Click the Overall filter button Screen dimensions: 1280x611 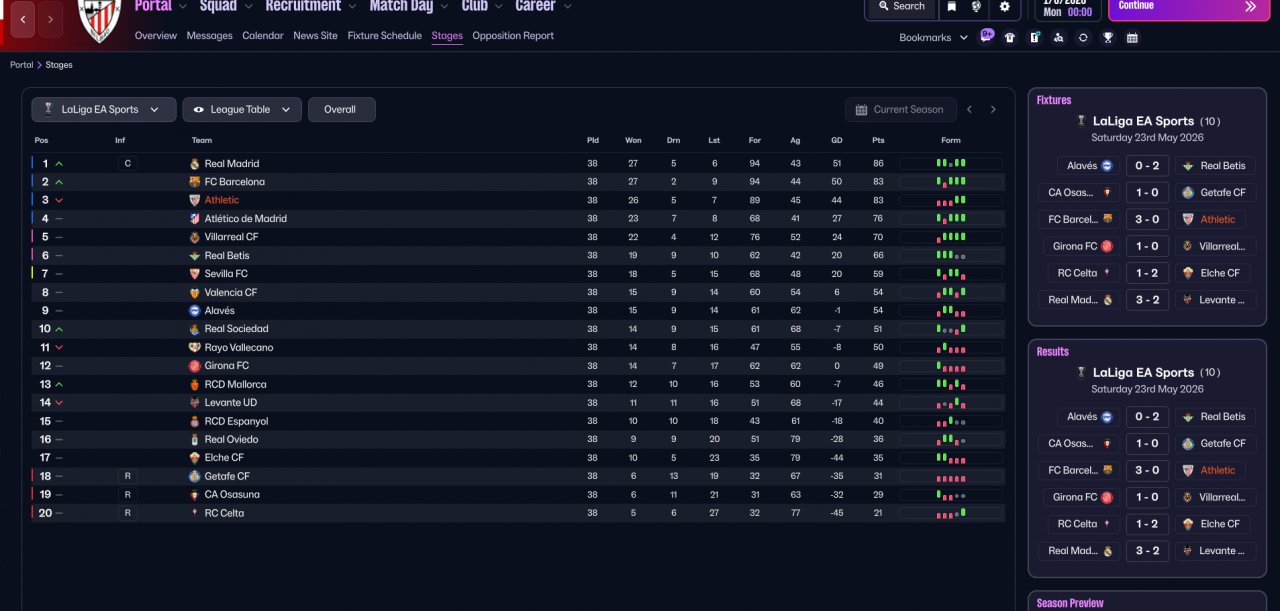[341, 110]
